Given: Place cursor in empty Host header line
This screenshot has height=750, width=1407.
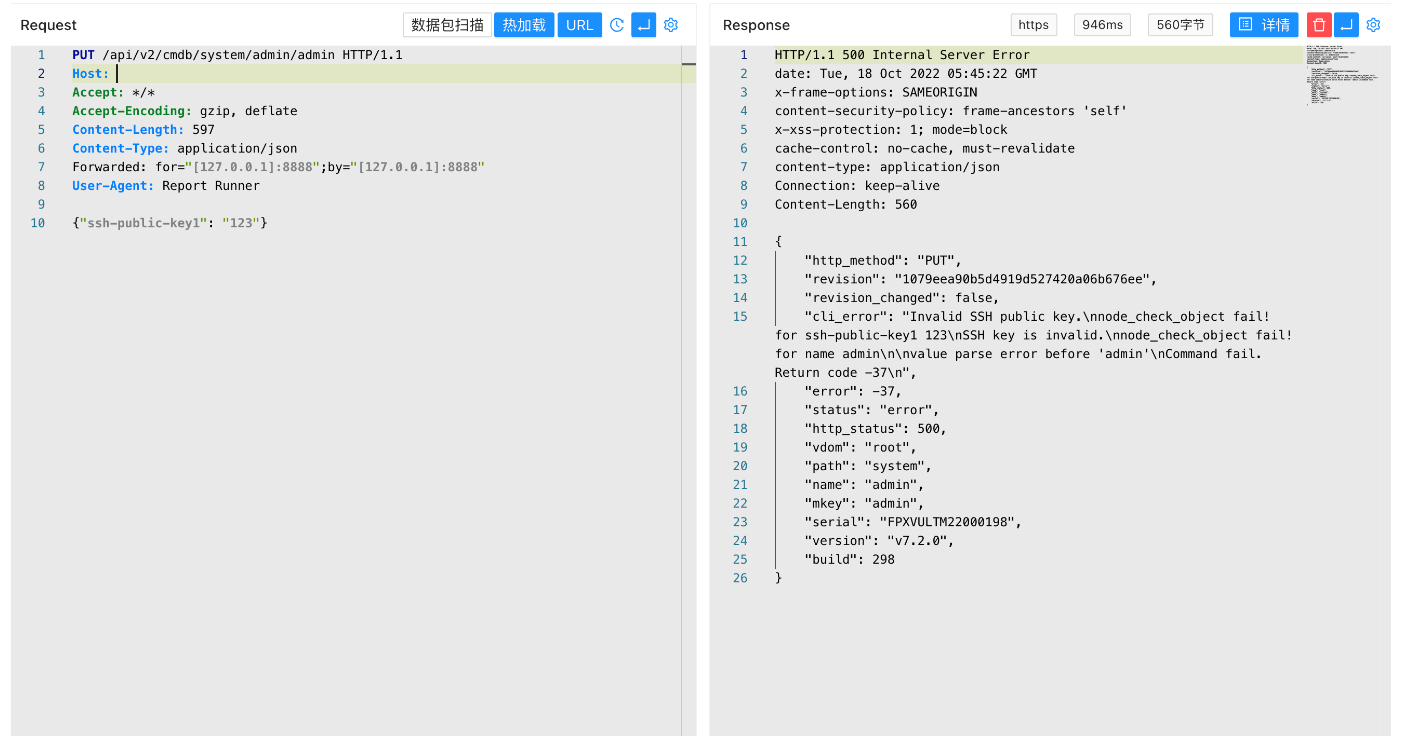Looking at the screenshot, I should (x=300, y=74).
